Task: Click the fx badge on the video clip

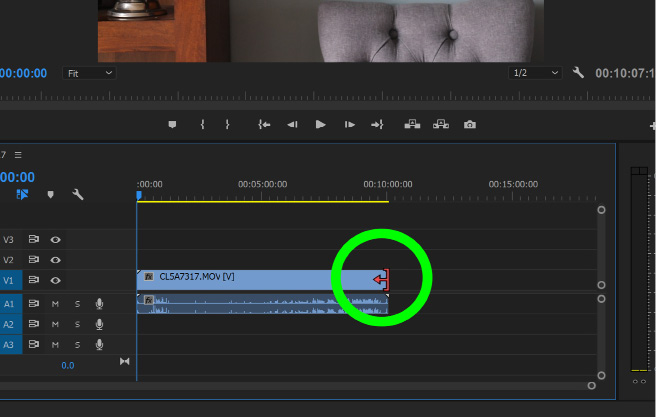Action: [149, 276]
